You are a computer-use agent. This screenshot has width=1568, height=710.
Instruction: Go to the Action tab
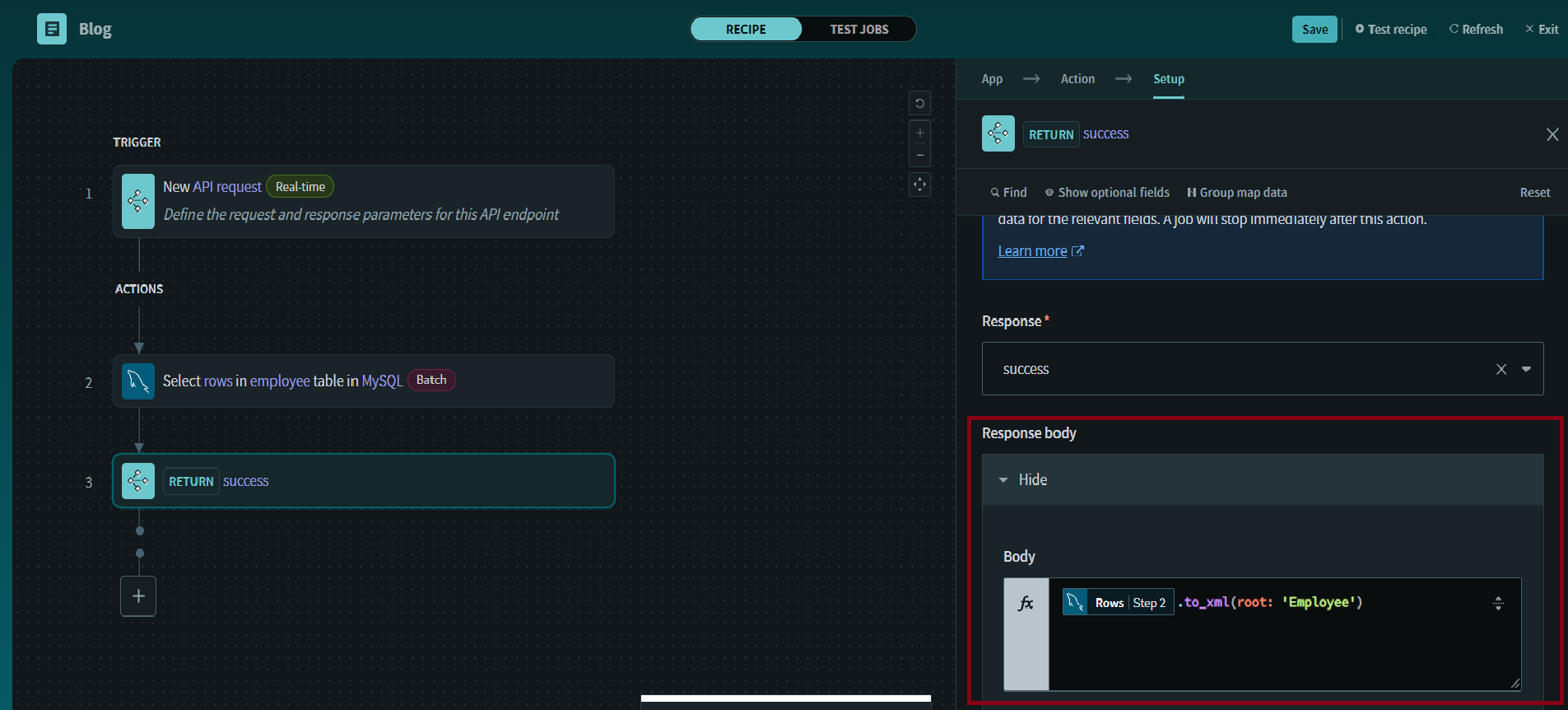coord(1077,79)
